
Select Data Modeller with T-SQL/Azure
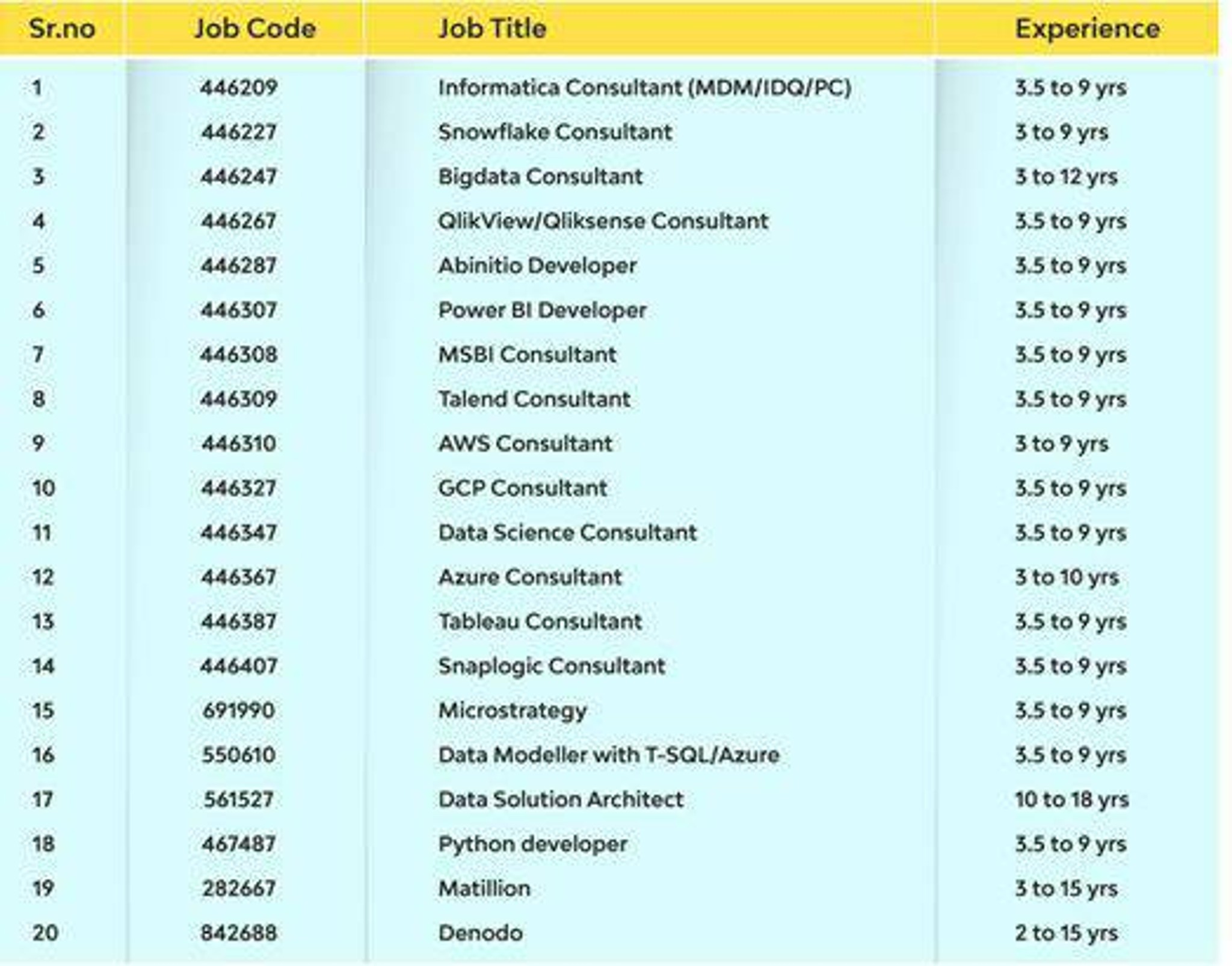point(609,755)
